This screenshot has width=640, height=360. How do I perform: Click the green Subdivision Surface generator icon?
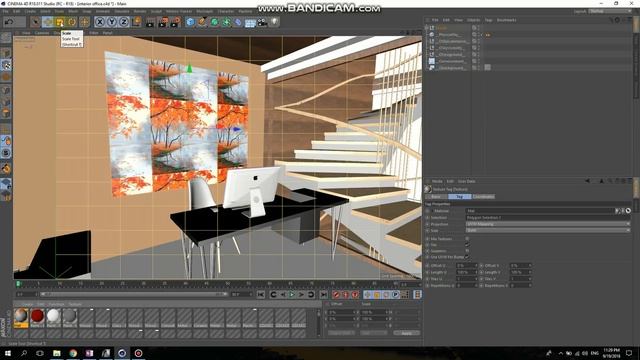pos(214,22)
